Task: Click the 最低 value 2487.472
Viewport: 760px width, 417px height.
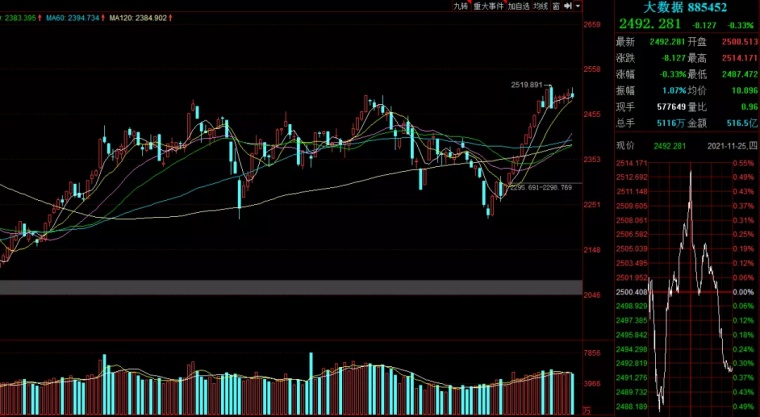Action: (740, 75)
